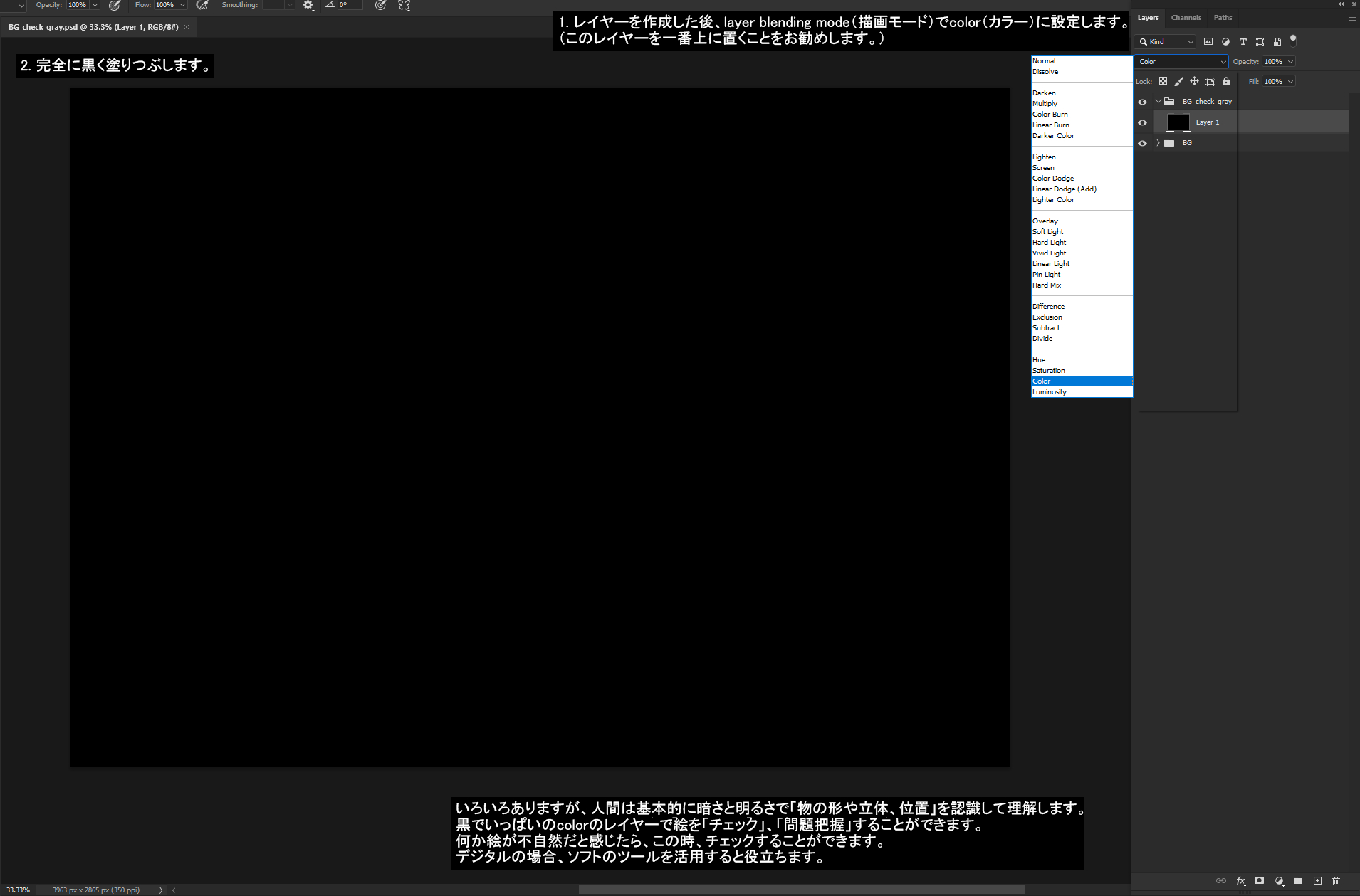
Task: Create a new layer with plus icon
Action: (x=1317, y=881)
